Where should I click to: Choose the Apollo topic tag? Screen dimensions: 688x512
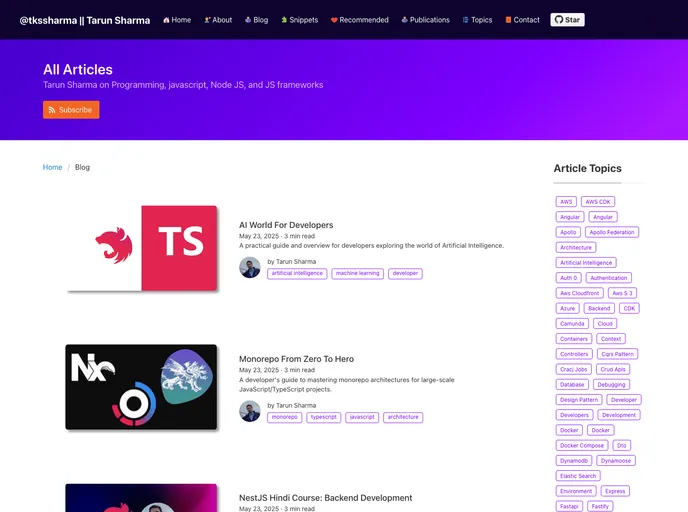point(568,232)
